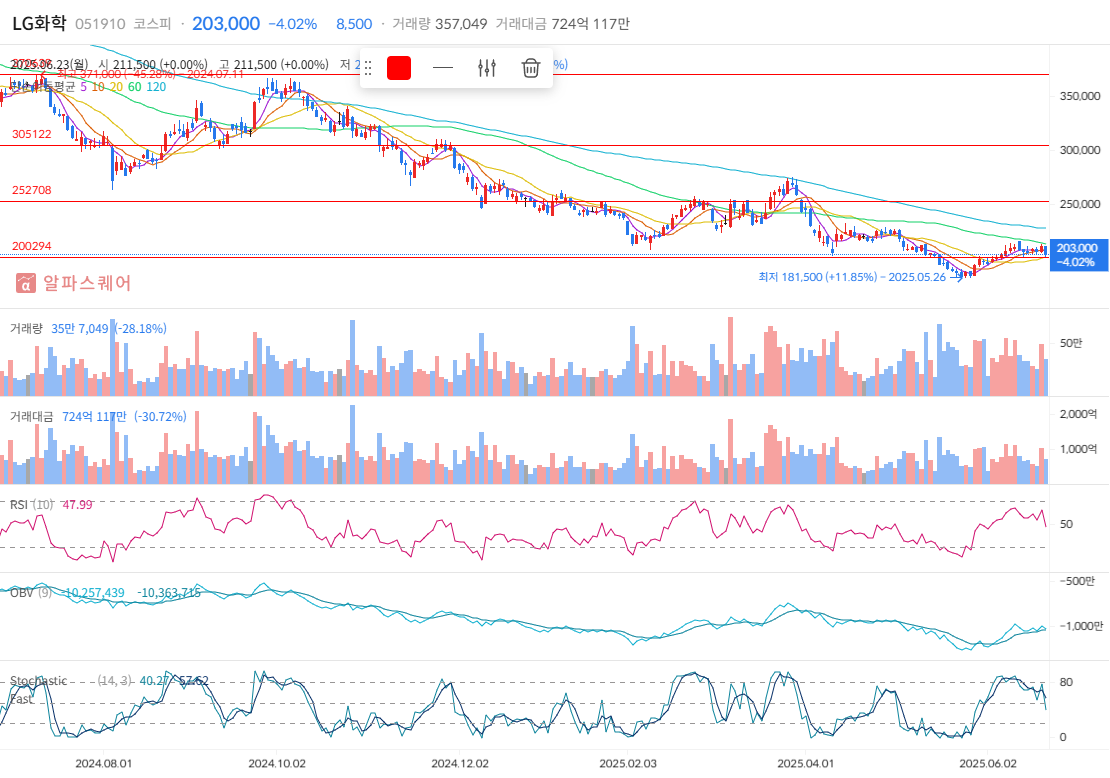
Task: Open the line color red swatch
Action: (399, 68)
